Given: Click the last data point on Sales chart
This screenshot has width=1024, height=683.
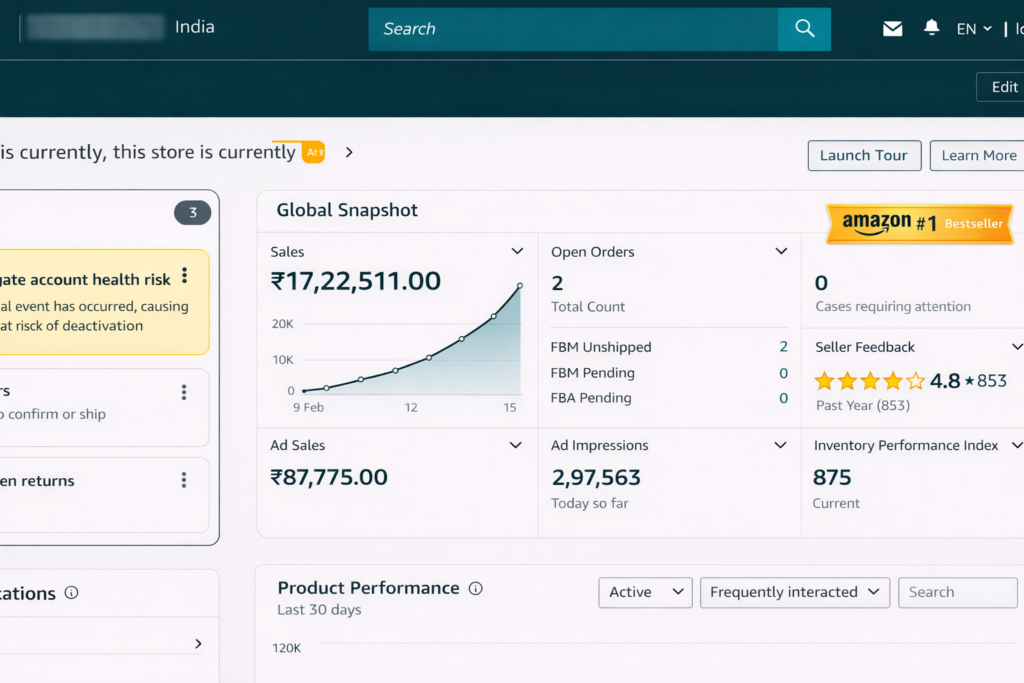Looking at the screenshot, I should (x=520, y=286).
